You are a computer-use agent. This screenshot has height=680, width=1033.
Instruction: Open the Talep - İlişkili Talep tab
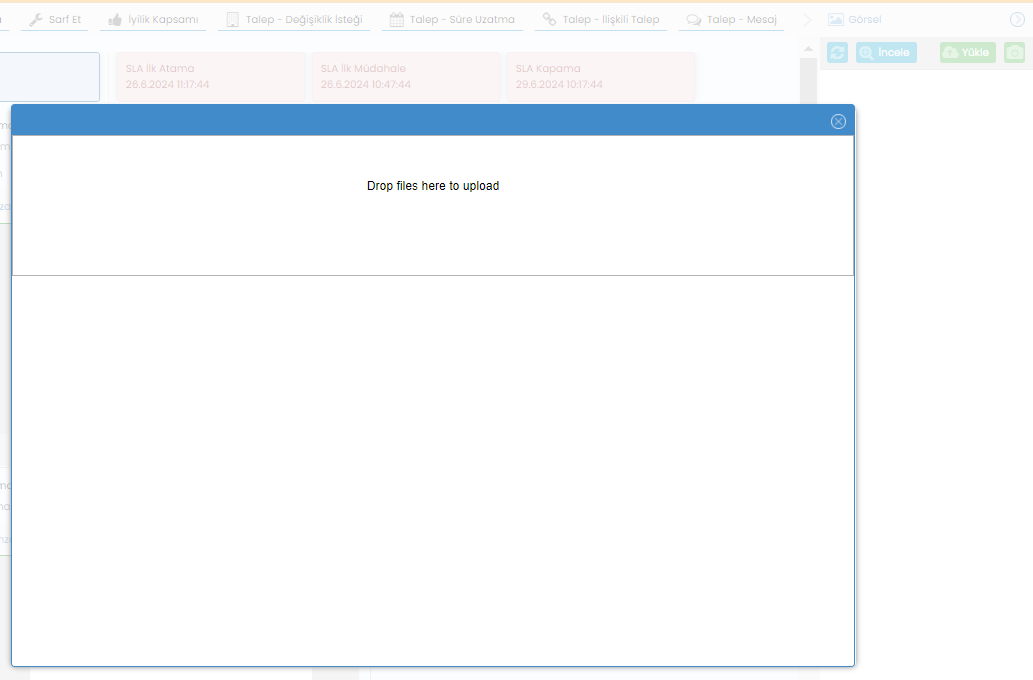coord(601,20)
